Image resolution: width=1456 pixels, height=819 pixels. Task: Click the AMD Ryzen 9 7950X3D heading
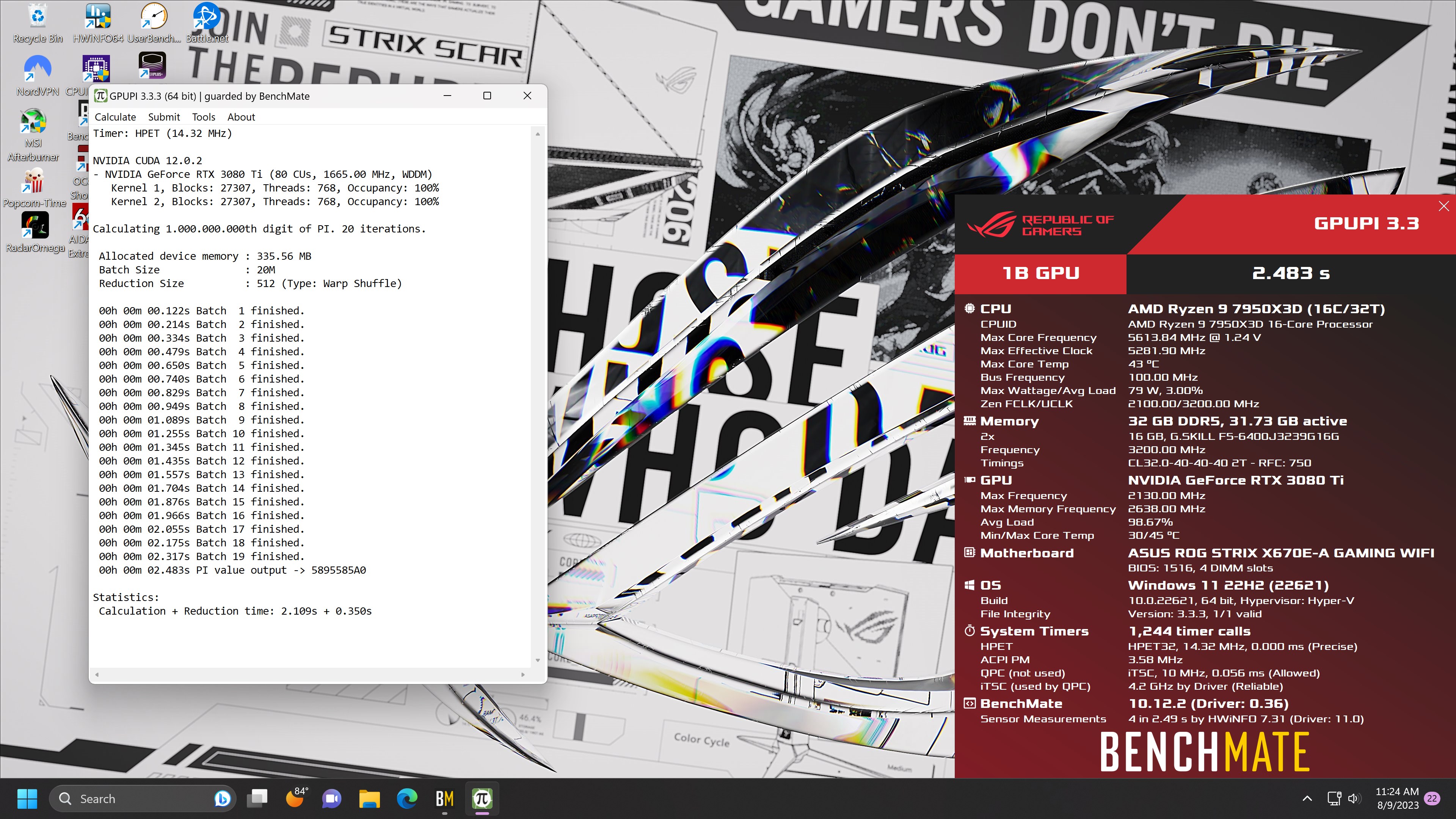[x=1256, y=309]
